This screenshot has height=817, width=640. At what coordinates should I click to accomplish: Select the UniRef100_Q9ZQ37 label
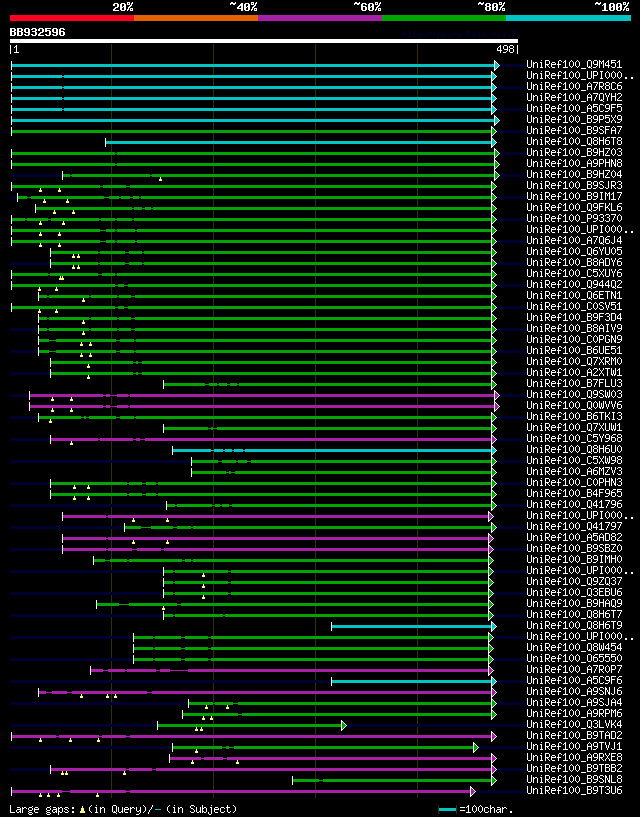pos(574,581)
